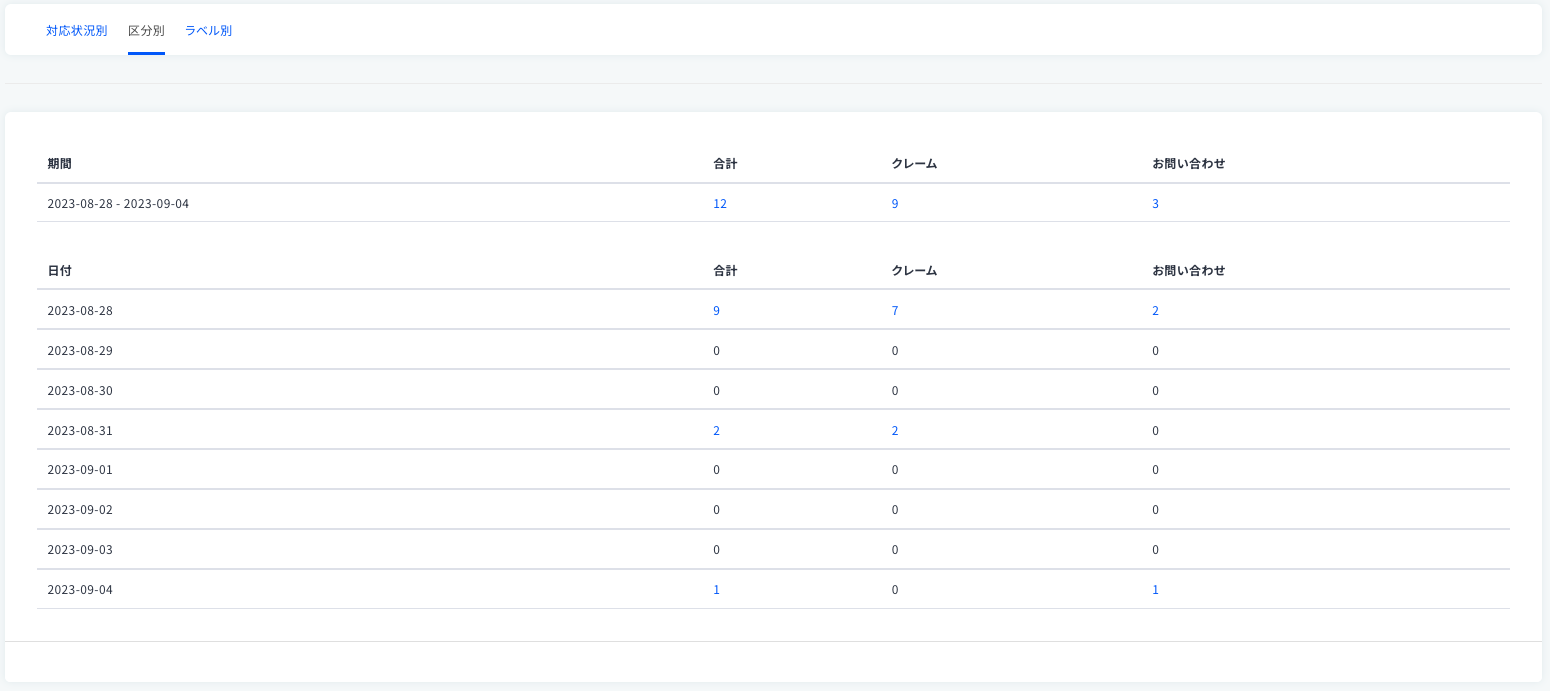Click the 2023-09-02 date cell
This screenshot has height=691, width=1550.
click(80, 510)
